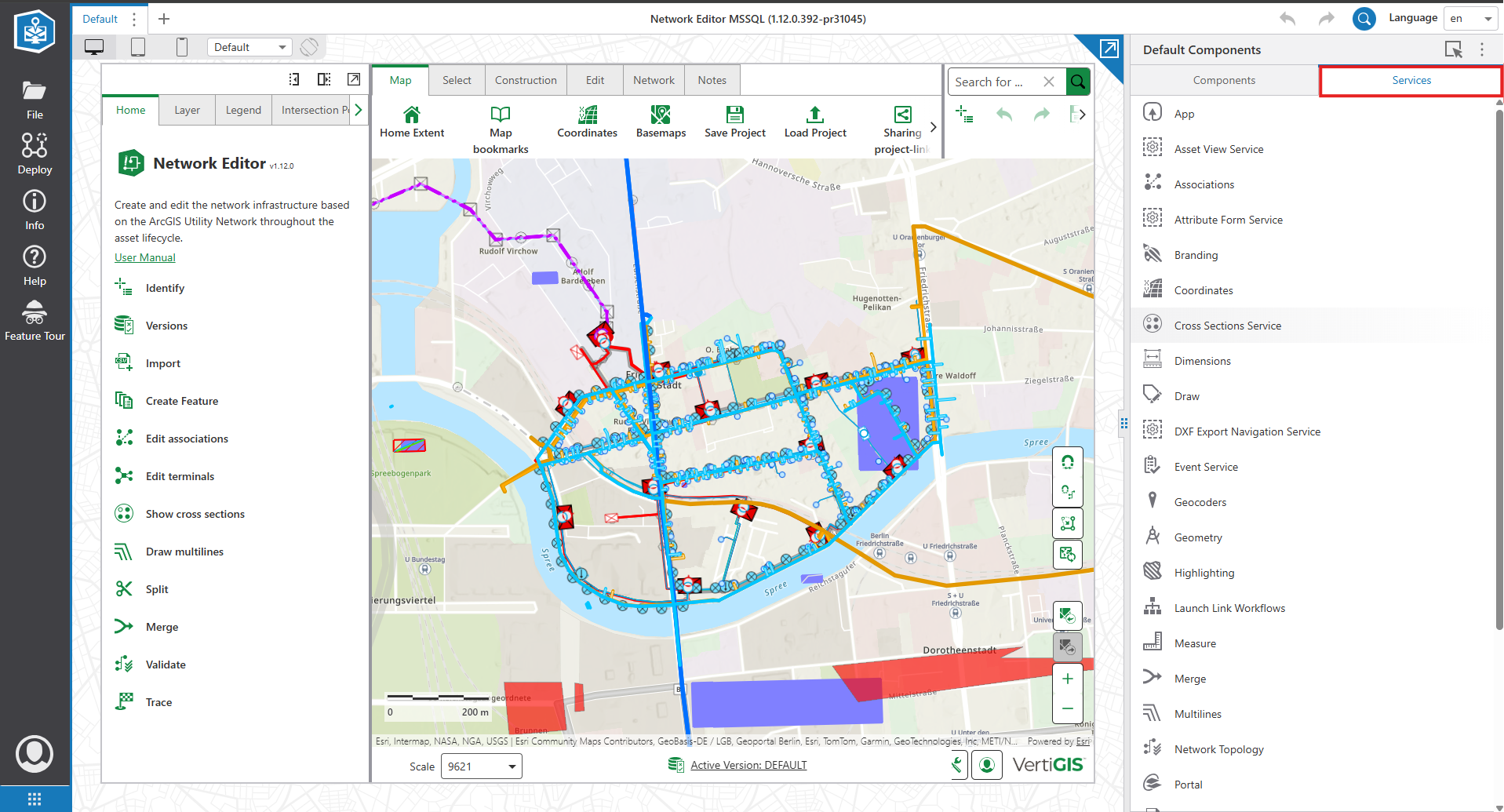Select the Highlighting component
1504x812 pixels.
click(x=1204, y=573)
